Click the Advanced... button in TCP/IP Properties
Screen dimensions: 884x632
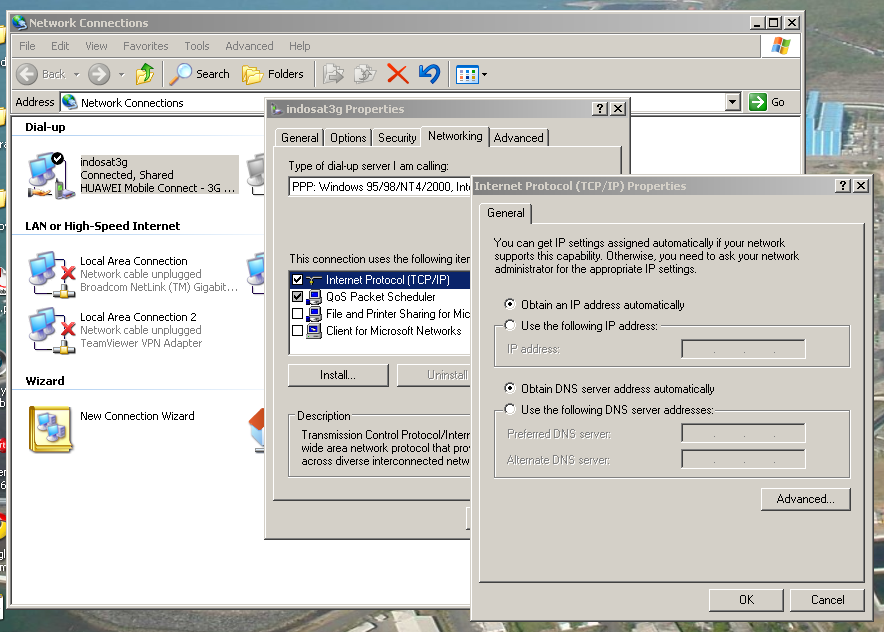(805, 499)
